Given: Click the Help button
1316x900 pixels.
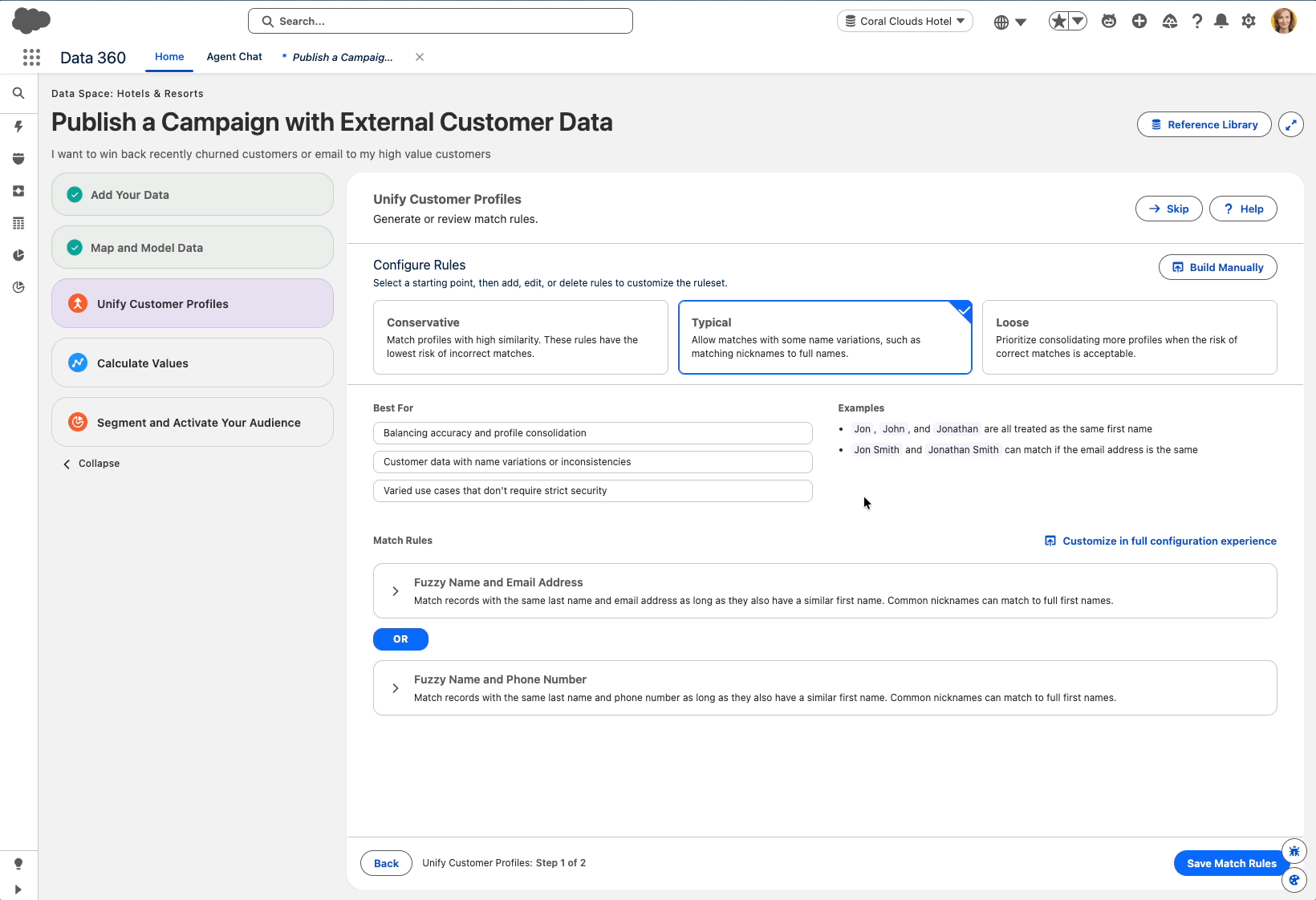Looking at the screenshot, I should [1243, 209].
